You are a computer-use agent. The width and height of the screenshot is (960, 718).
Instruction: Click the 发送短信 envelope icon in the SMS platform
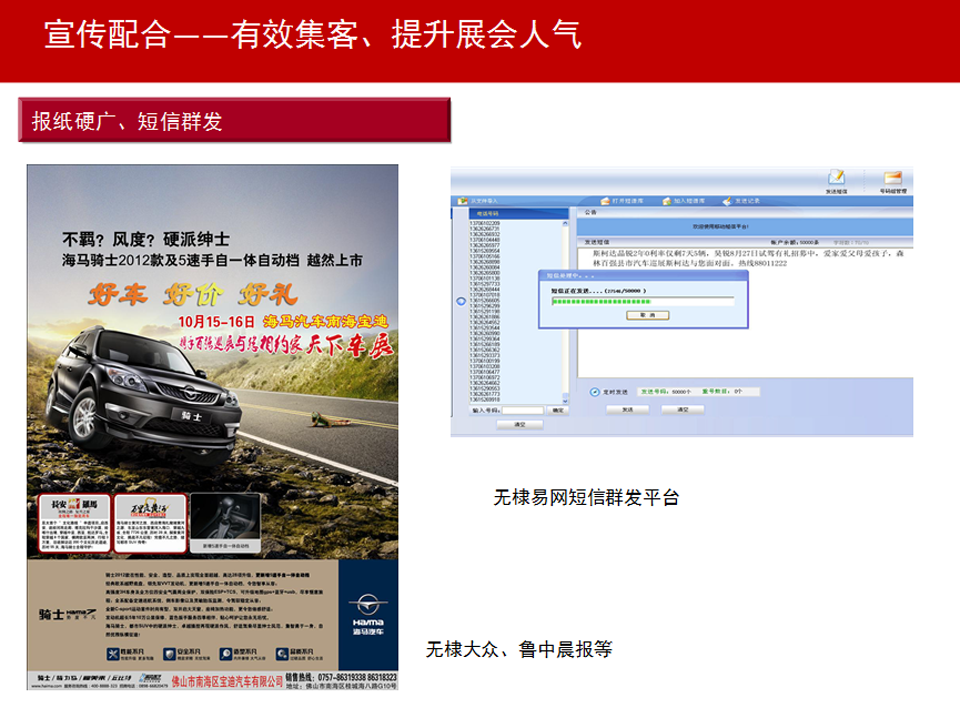836,178
